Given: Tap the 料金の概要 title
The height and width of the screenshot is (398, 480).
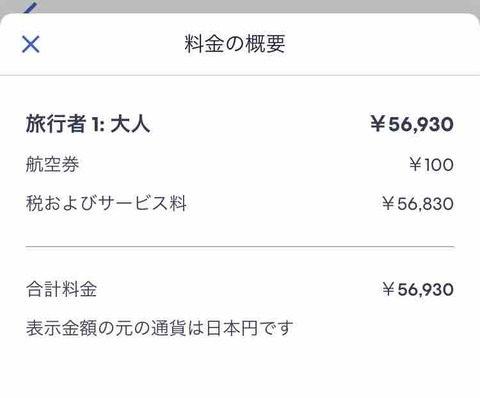Looking at the screenshot, I should (x=235, y=44).
